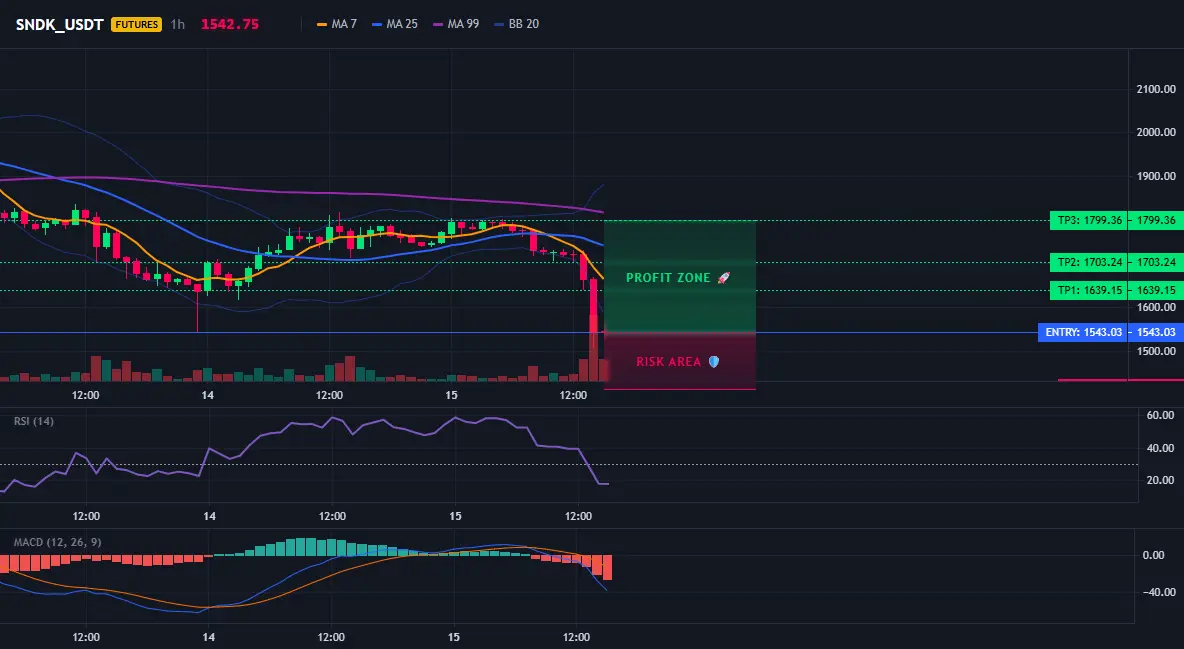Screen dimensions: 1184x649
Task: Click the 2000.00 price axis value
Action: [1156, 132]
